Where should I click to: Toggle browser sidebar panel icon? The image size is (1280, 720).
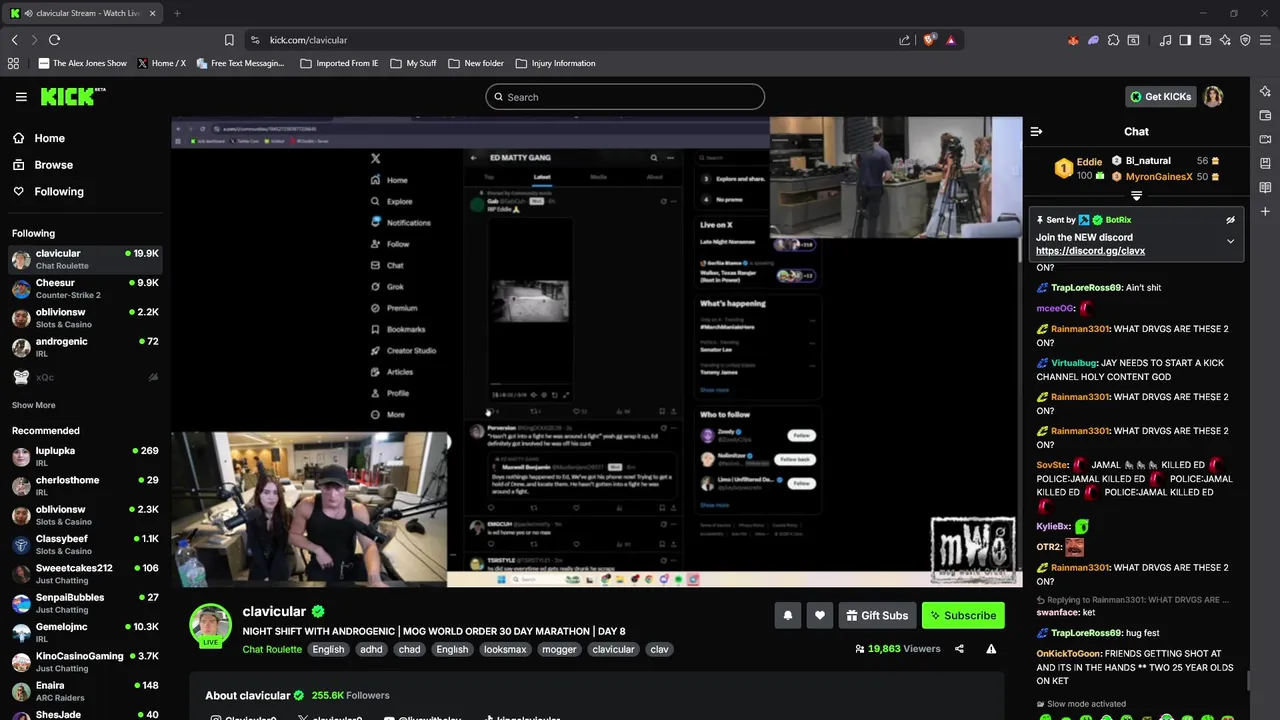(x=1185, y=40)
